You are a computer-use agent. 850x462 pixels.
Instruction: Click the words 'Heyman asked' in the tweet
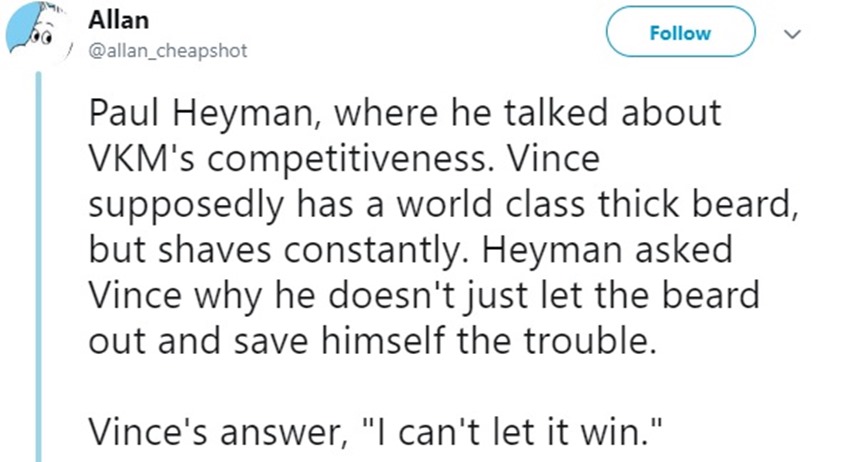click(x=607, y=250)
